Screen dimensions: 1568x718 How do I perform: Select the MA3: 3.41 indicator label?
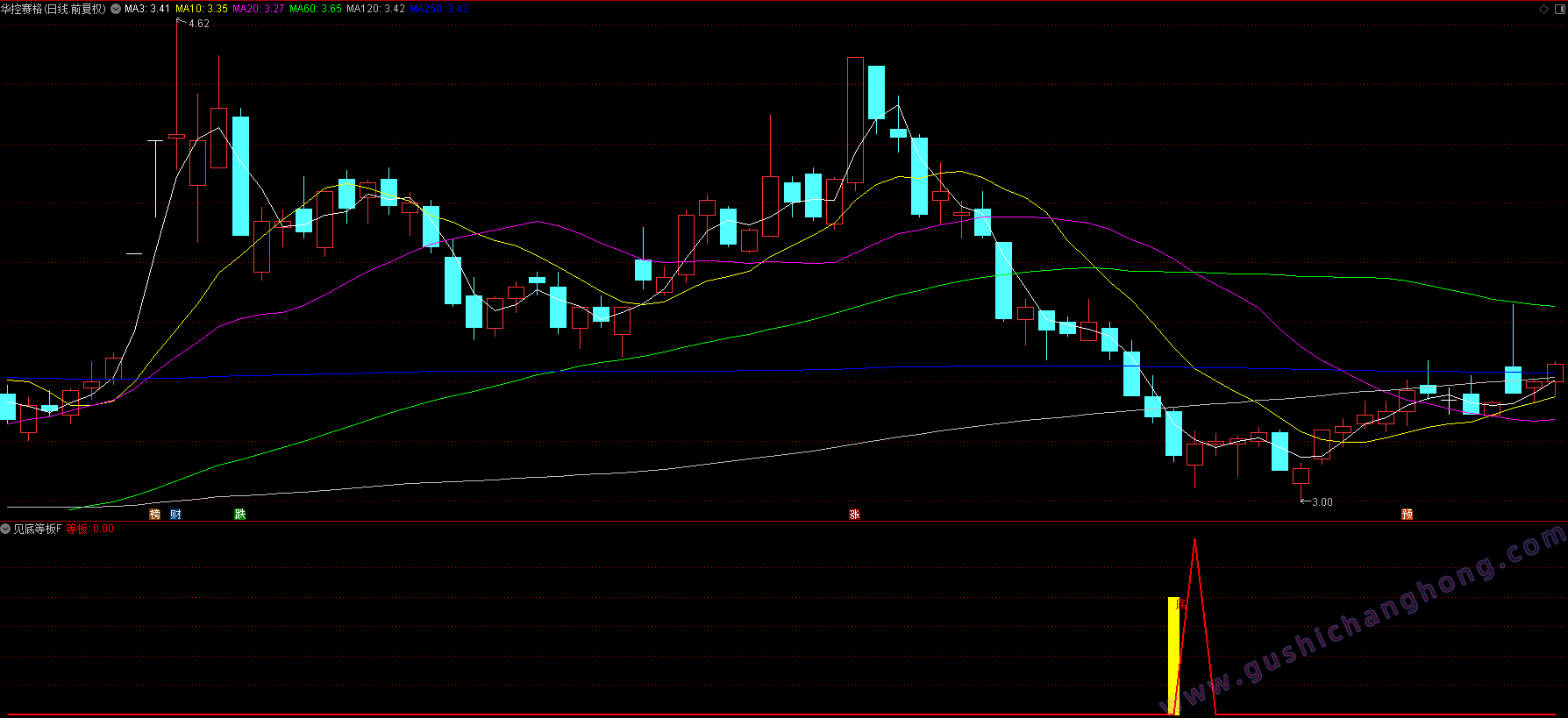click(147, 9)
